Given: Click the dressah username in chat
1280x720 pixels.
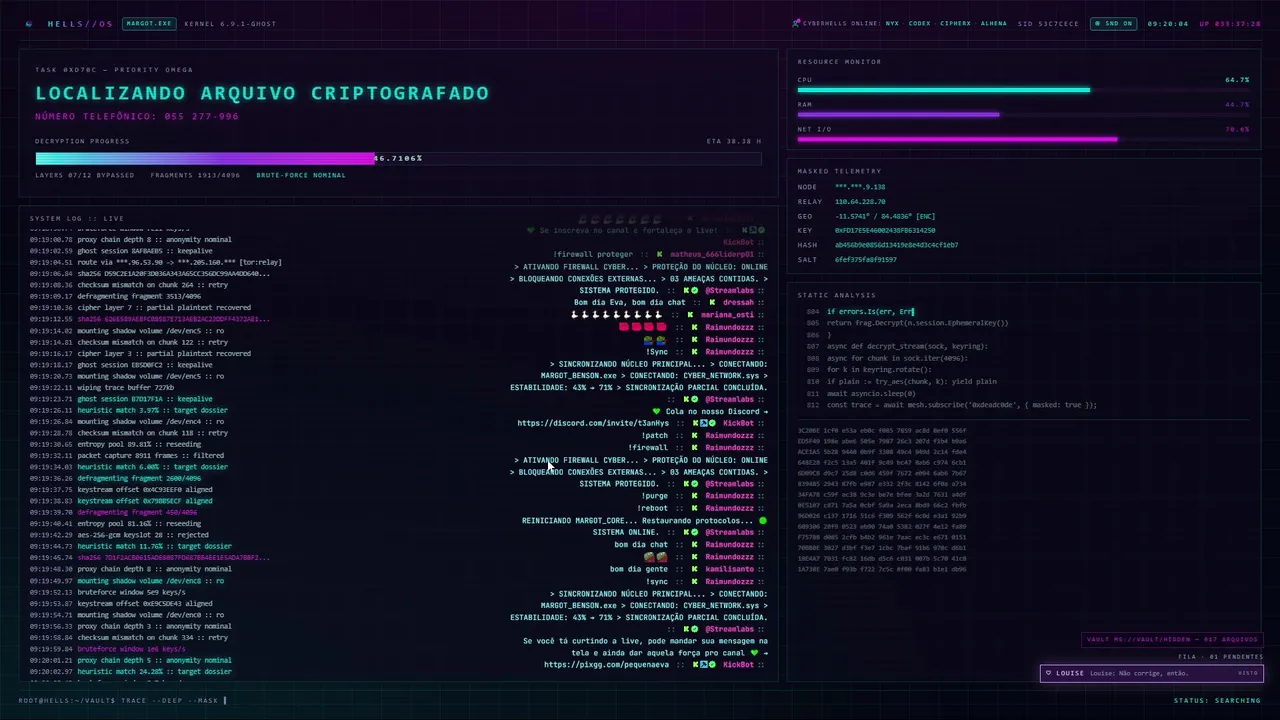Looking at the screenshot, I should (x=738, y=302).
